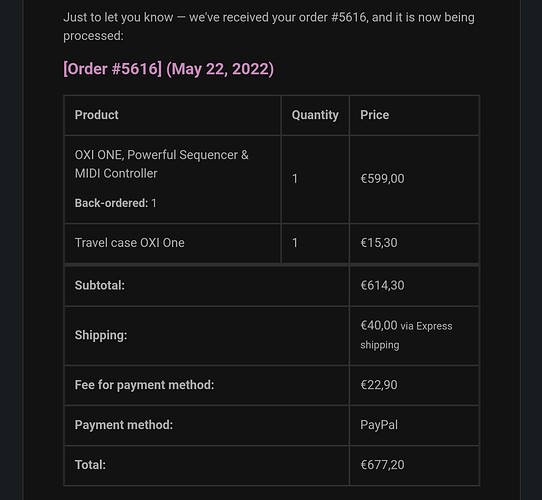The width and height of the screenshot is (542, 500).
Task: Click the Shipping label
Action: 101,335
